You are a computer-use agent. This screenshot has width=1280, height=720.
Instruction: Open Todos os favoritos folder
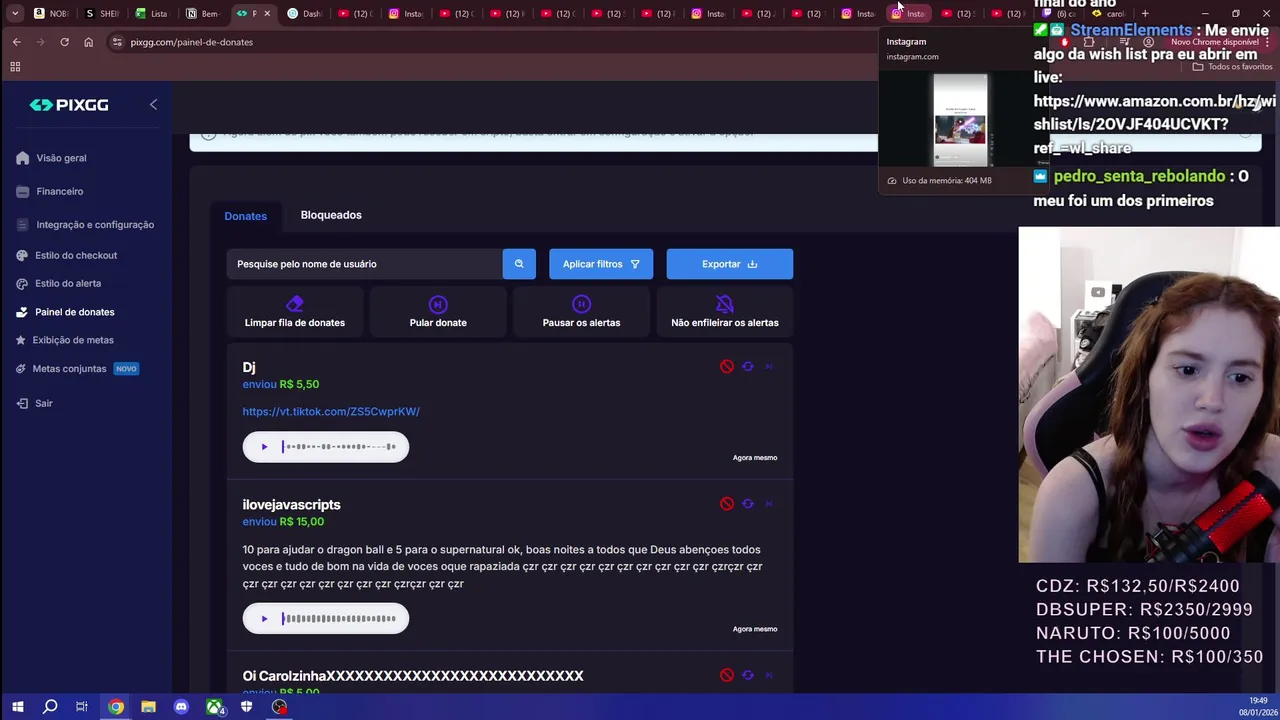click(1232, 67)
